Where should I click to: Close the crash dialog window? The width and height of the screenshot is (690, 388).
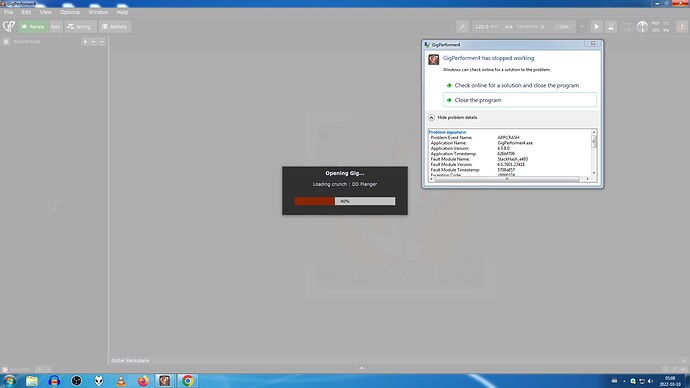click(593, 44)
